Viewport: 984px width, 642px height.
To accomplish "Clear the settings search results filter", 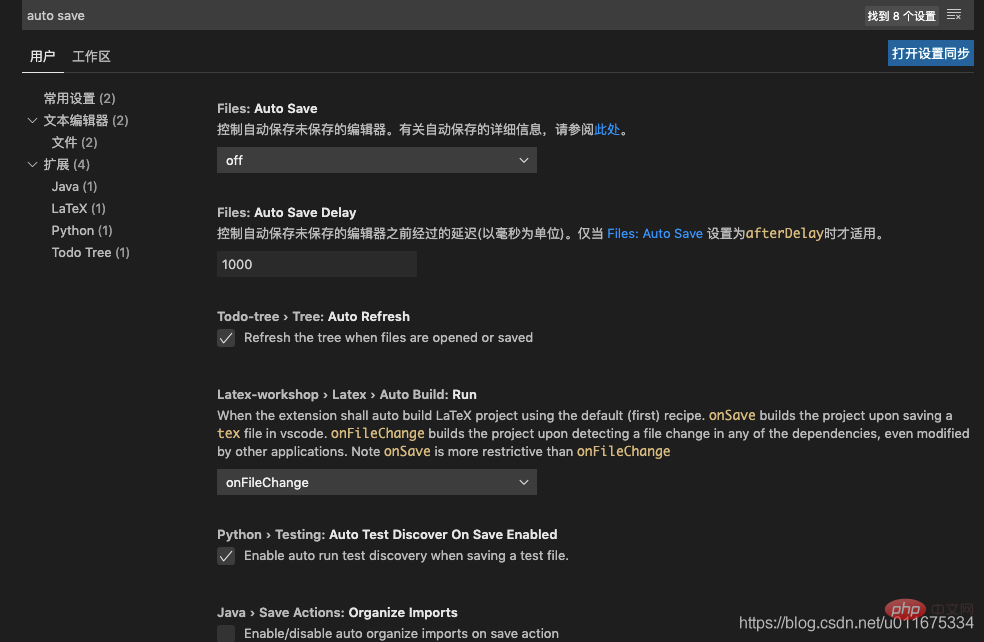I will pyautogui.click(x=953, y=15).
